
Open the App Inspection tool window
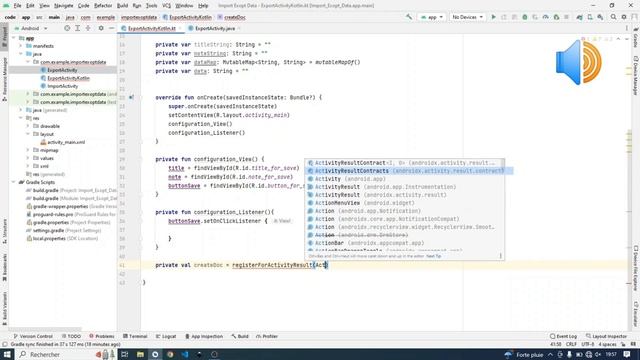click(x=204, y=336)
